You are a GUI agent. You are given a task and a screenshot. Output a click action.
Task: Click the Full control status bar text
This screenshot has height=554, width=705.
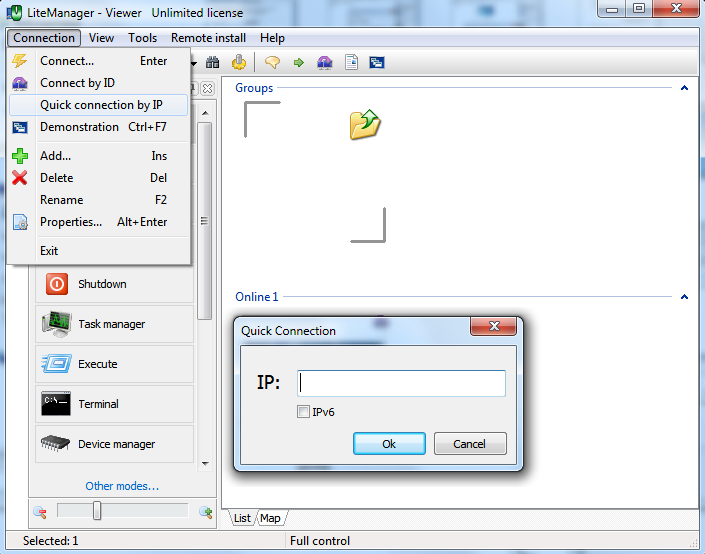[x=320, y=541]
